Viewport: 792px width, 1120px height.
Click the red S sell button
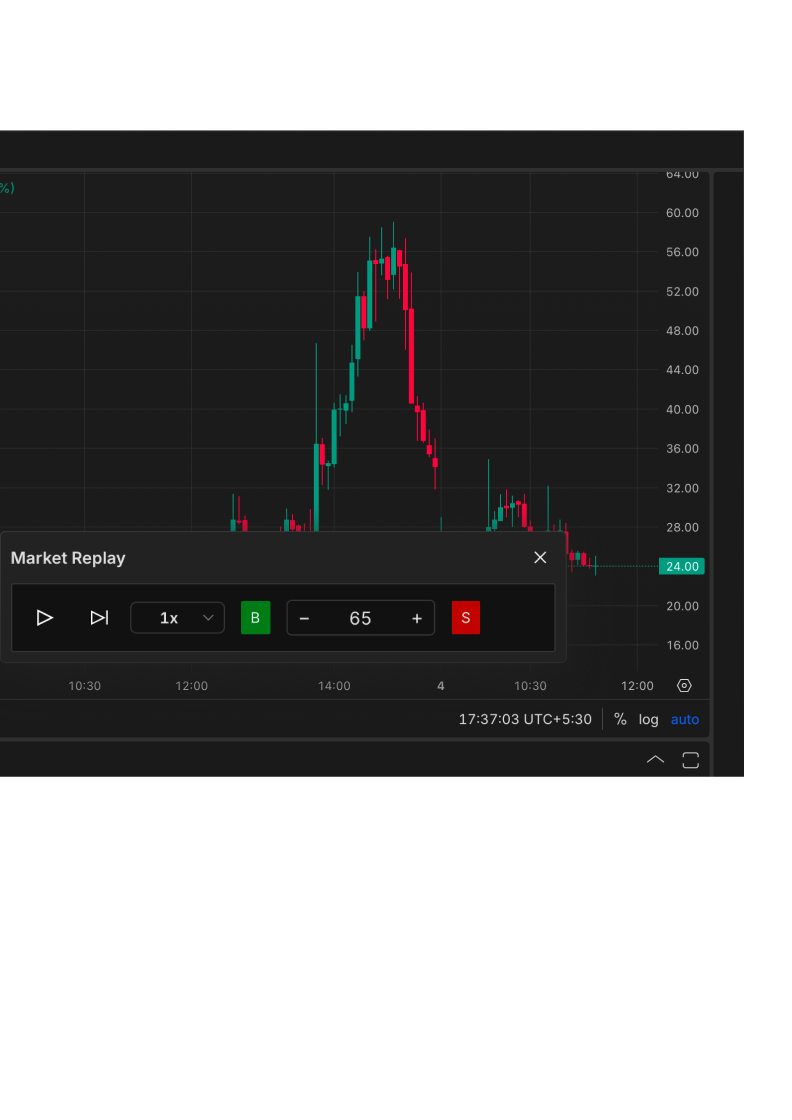coord(466,618)
